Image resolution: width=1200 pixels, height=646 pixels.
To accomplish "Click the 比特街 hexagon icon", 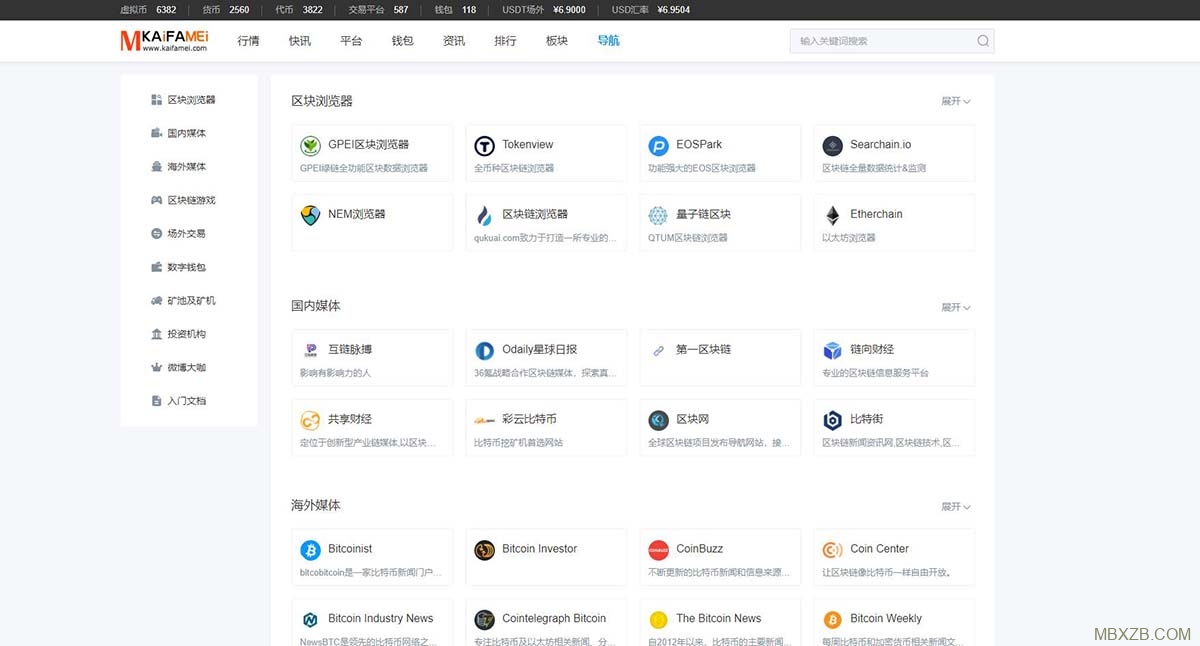I will tap(833, 421).
